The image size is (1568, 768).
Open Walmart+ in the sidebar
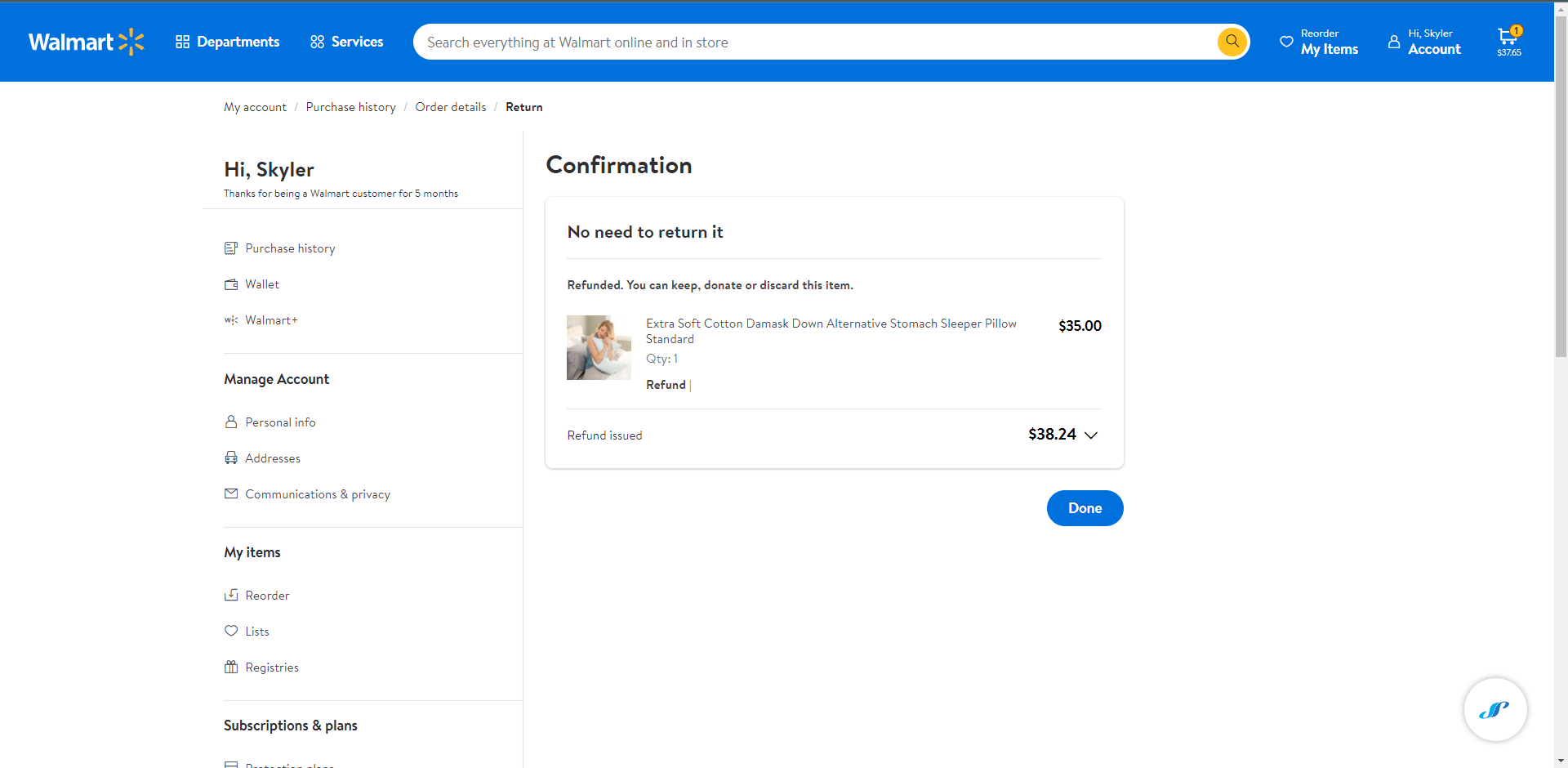click(x=272, y=320)
